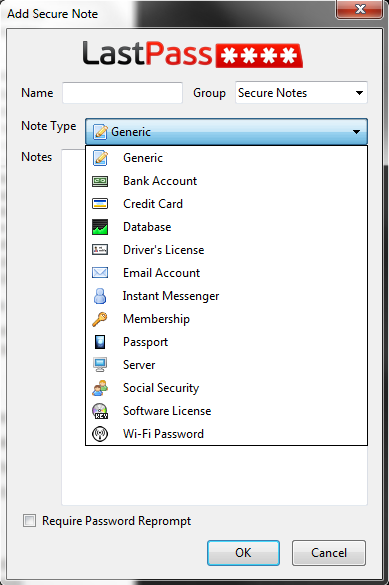This screenshot has height=585, width=389.
Task: Click the Membership key icon
Action: click(x=100, y=319)
